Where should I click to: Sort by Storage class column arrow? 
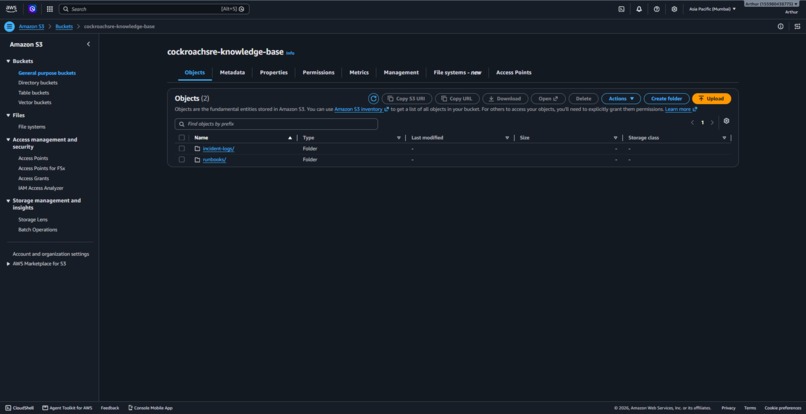pyautogui.click(x=724, y=138)
